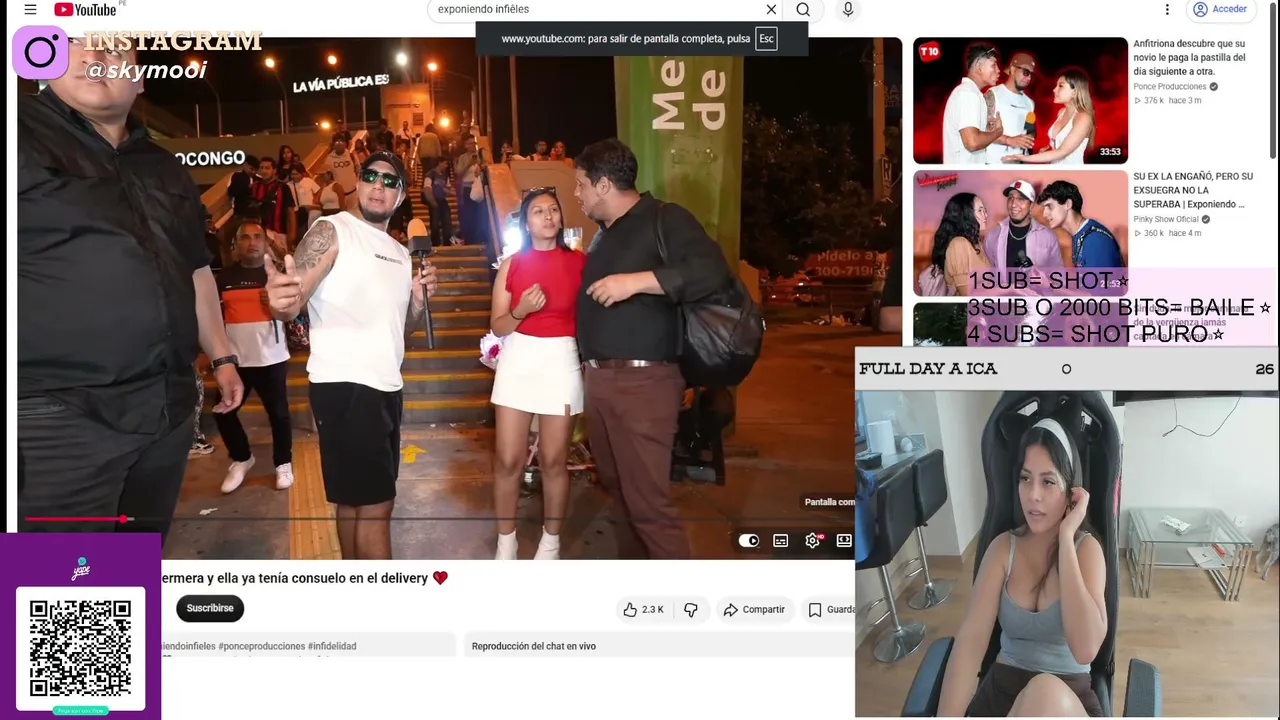The width and height of the screenshot is (1280, 720).
Task: Go to the YouTube home logo
Action: (86, 10)
